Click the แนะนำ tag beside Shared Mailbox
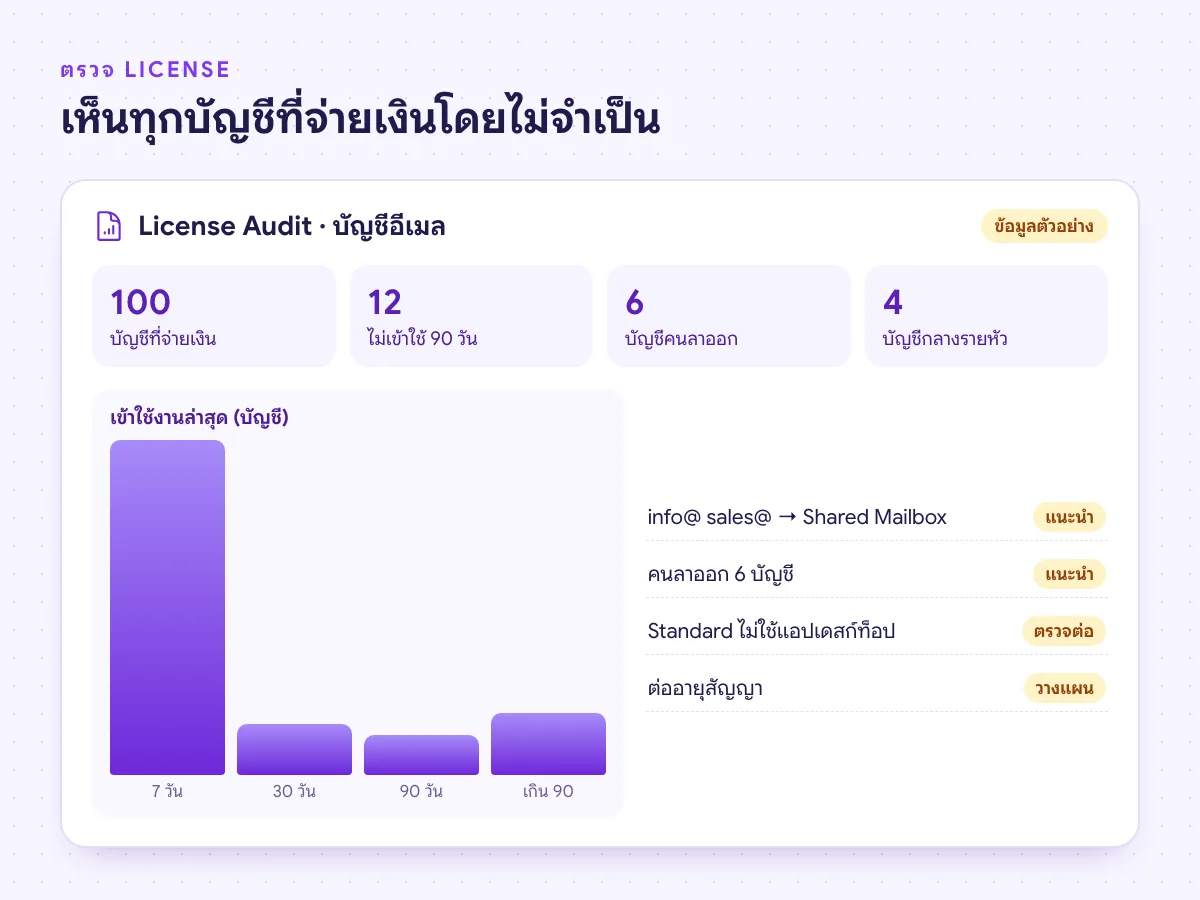The height and width of the screenshot is (900, 1200). pos(1069,517)
